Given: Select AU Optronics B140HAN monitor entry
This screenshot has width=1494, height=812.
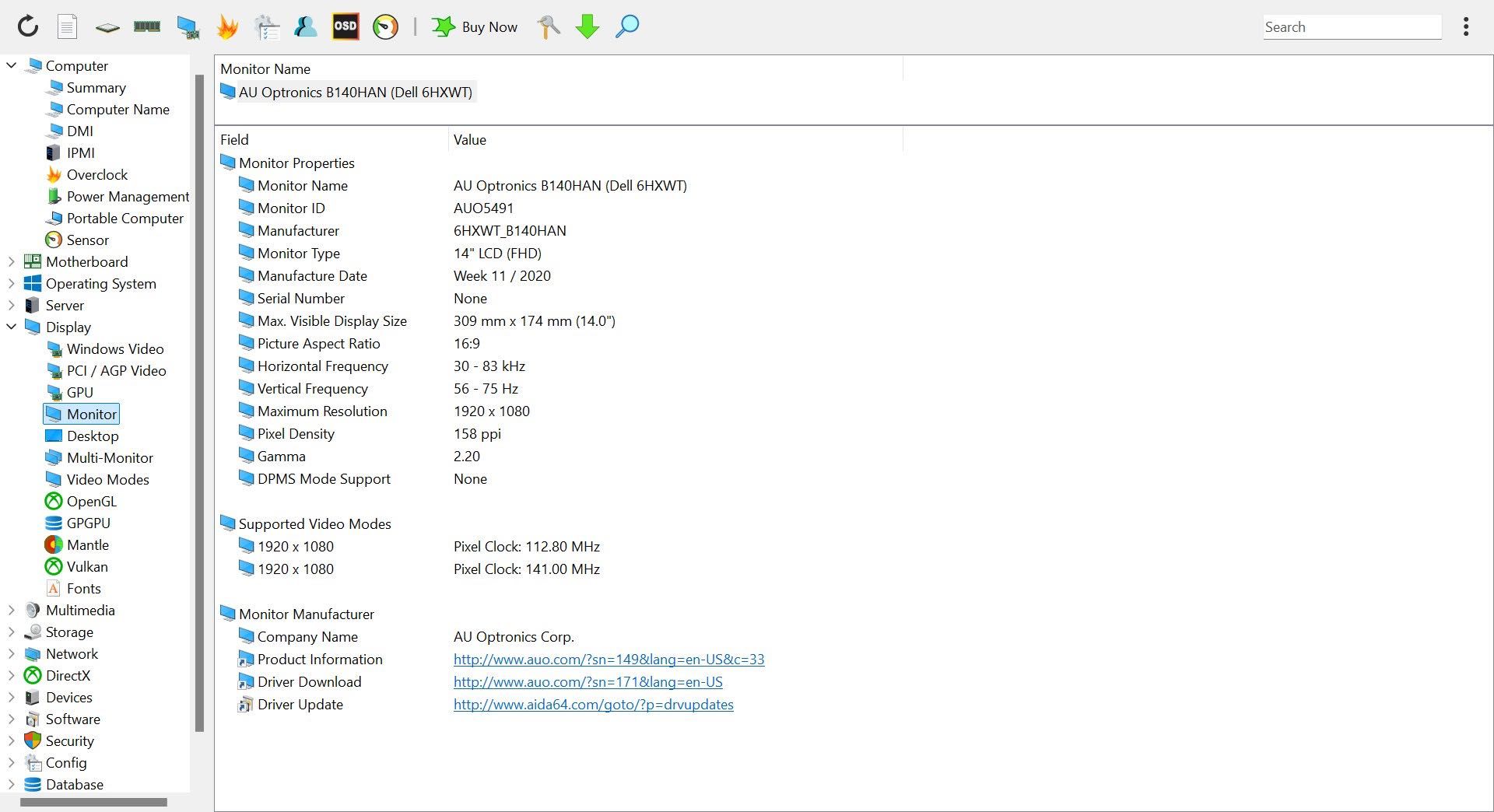Looking at the screenshot, I should (x=346, y=92).
